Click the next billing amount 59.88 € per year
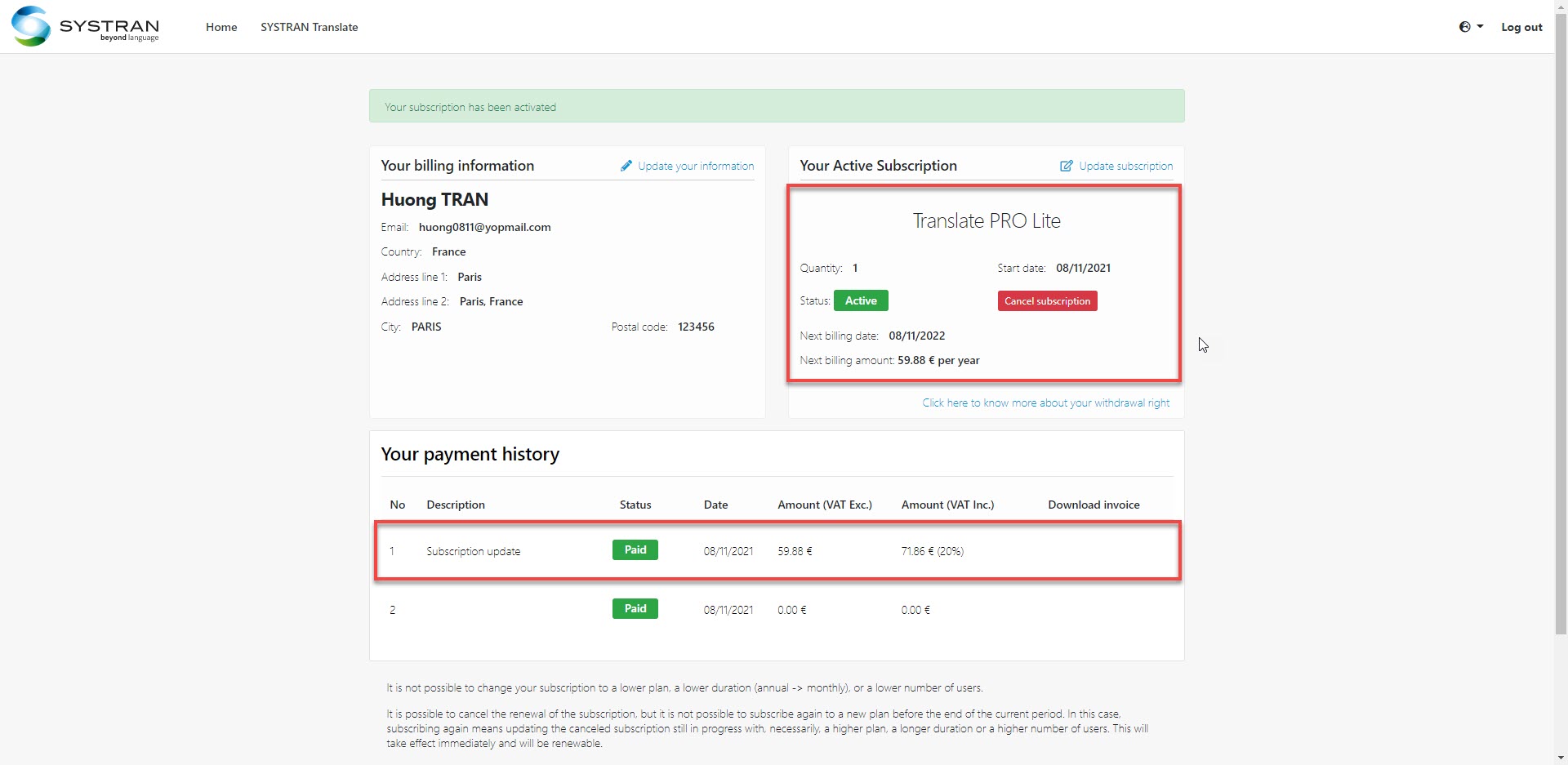The height and width of the screenshot is (765, 1568). coord(938,360)
